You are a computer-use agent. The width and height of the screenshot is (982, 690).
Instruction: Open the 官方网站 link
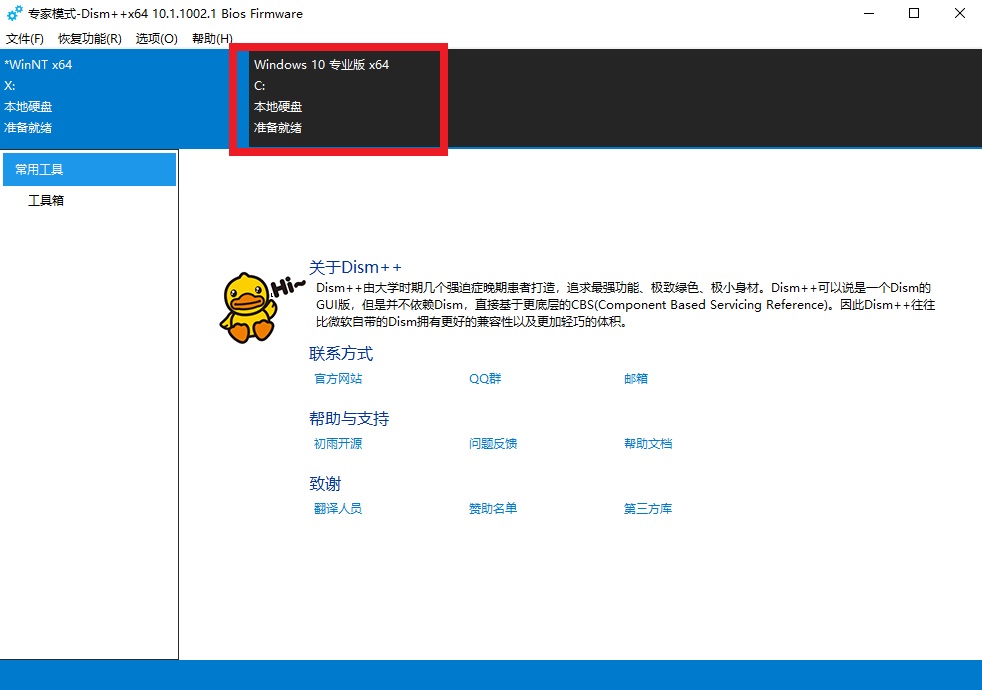tap(338, 379)
